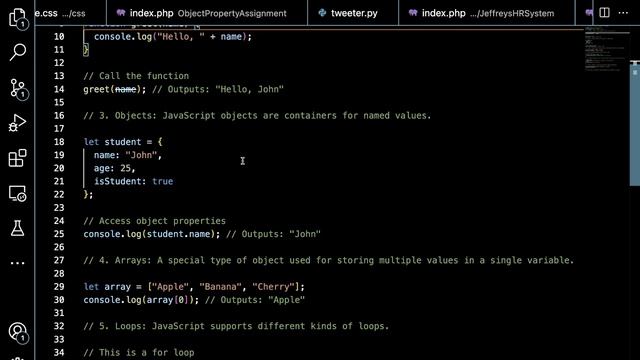Screen dimensions: 640x360
Task: Open the Explorer view in activity bar
Action: tap(17, 18)
